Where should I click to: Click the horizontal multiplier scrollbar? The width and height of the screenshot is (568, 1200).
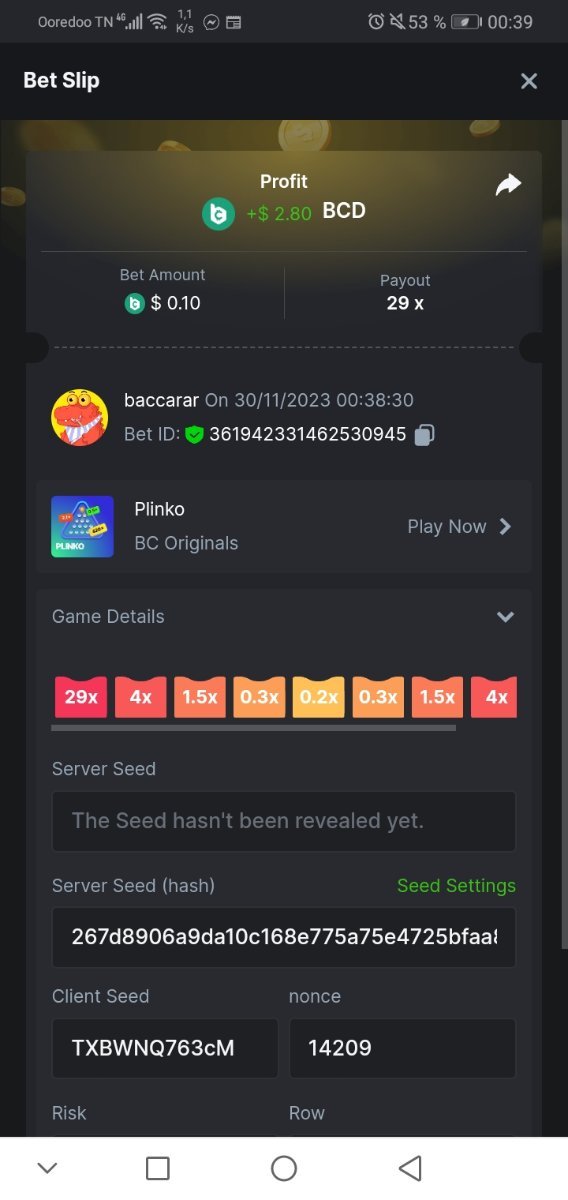[253, 728]
